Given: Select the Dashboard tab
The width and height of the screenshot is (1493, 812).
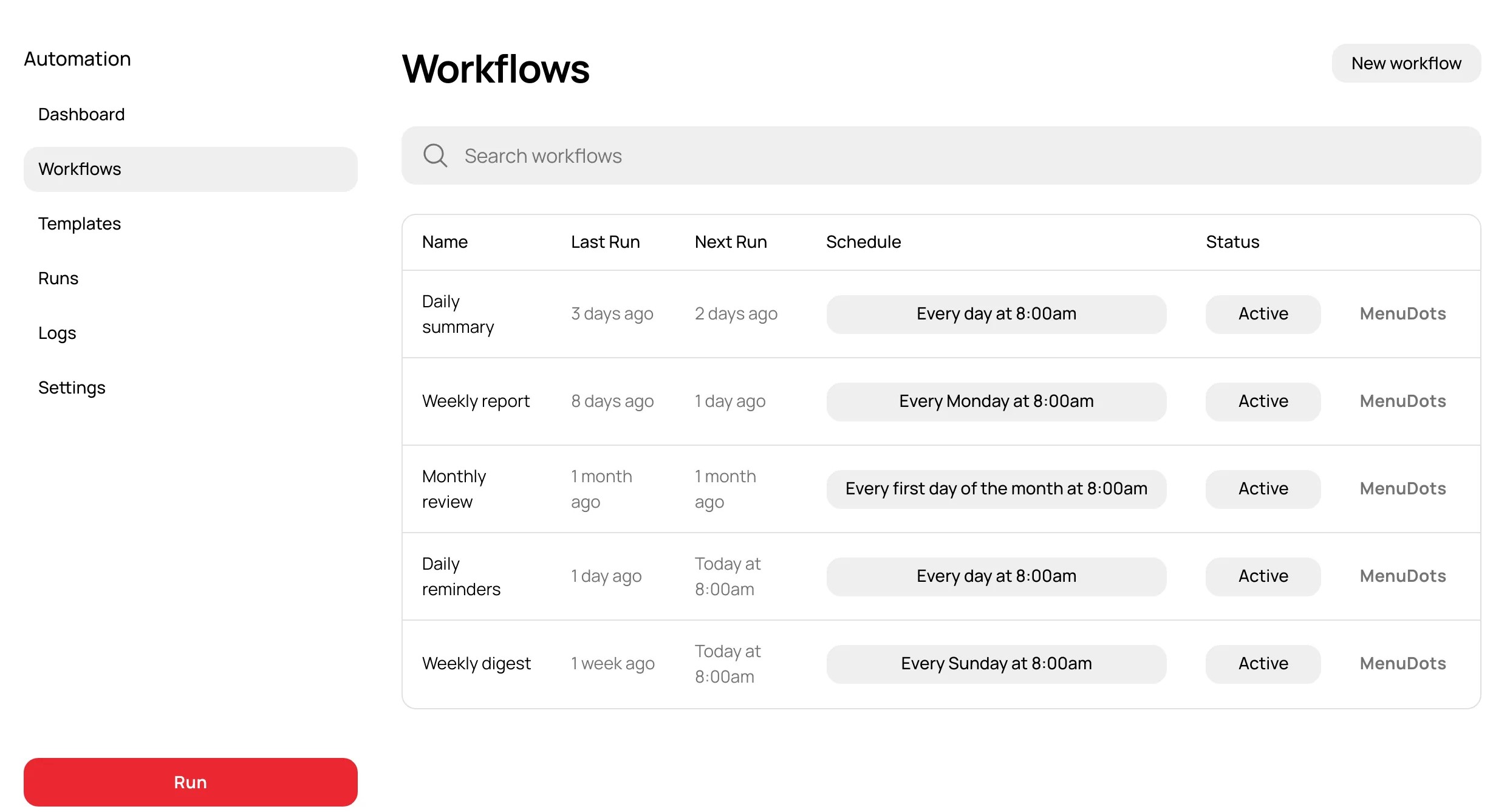Looking at the screenshot, I should [x=81, y=114].
